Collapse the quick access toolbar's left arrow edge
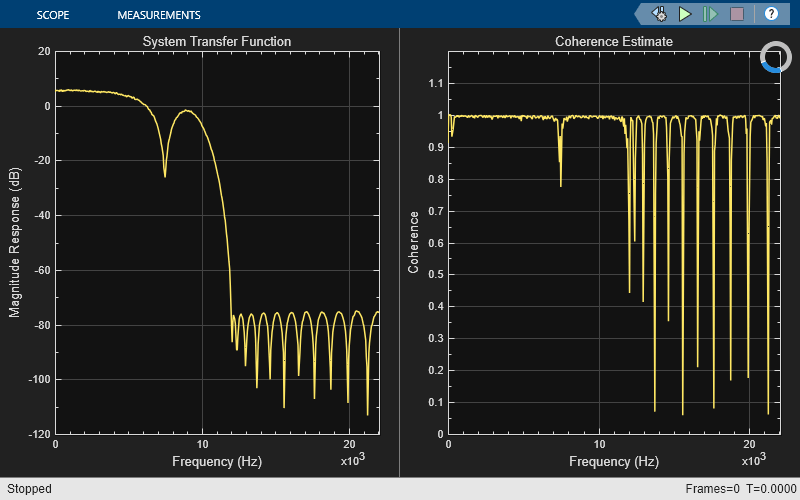This screenshot has height=500, width=800. pyautogui.click(x=638, y=14)
